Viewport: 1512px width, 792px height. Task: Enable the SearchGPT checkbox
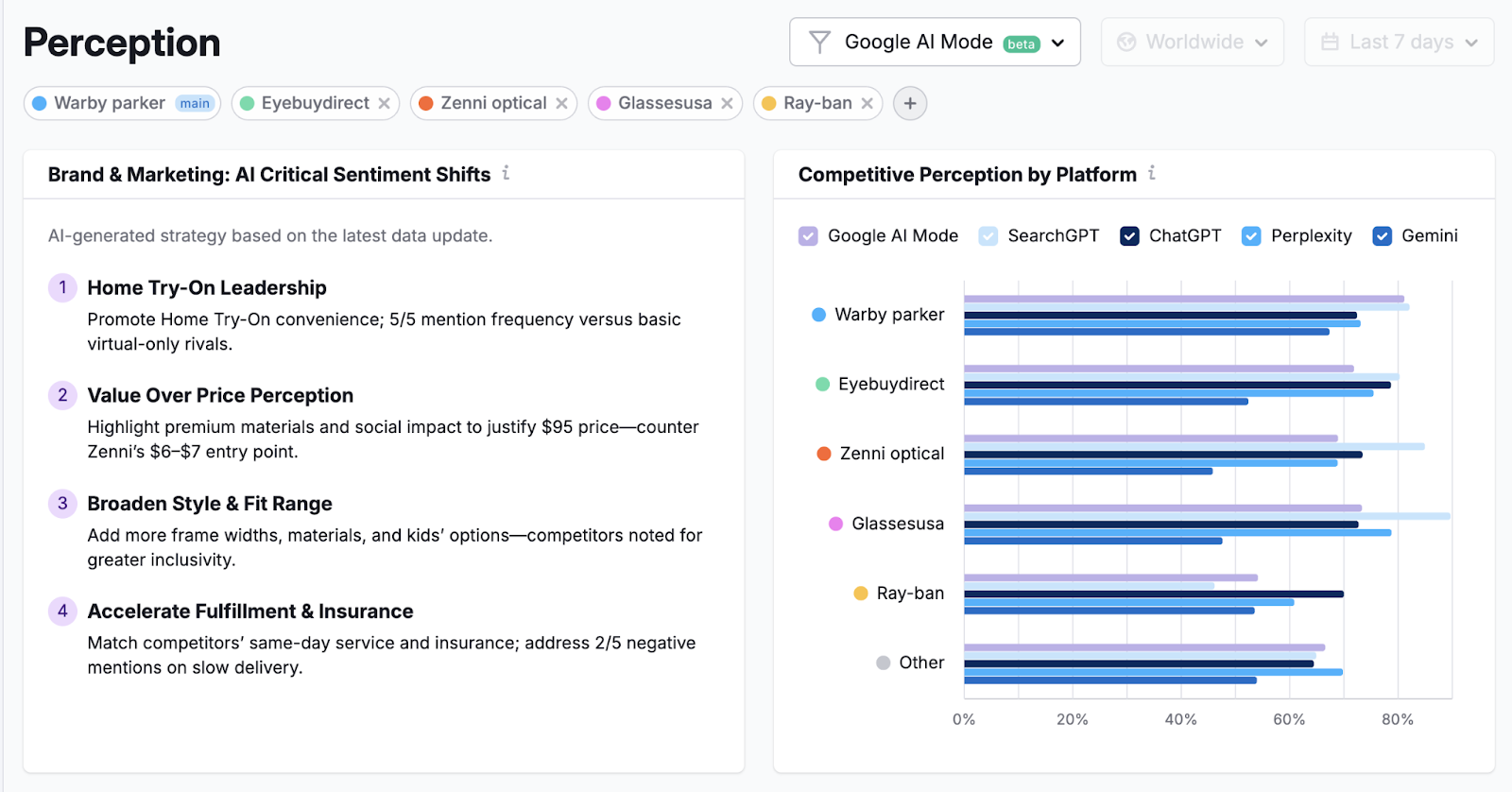click(x=988, y=236)
